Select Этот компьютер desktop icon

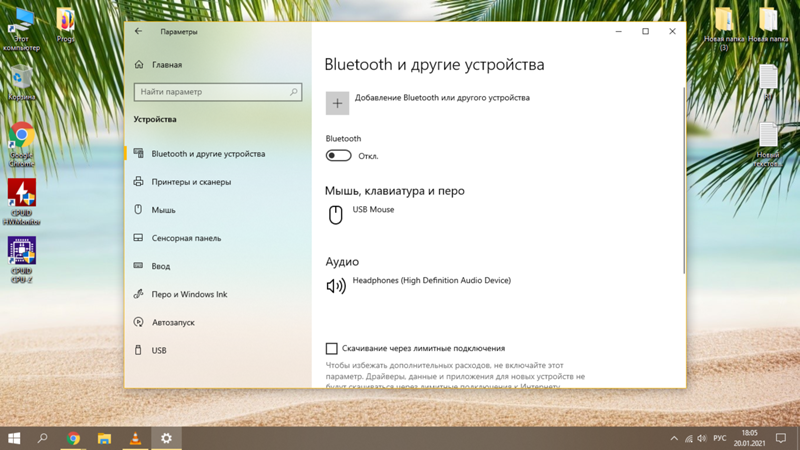point(21,30)
